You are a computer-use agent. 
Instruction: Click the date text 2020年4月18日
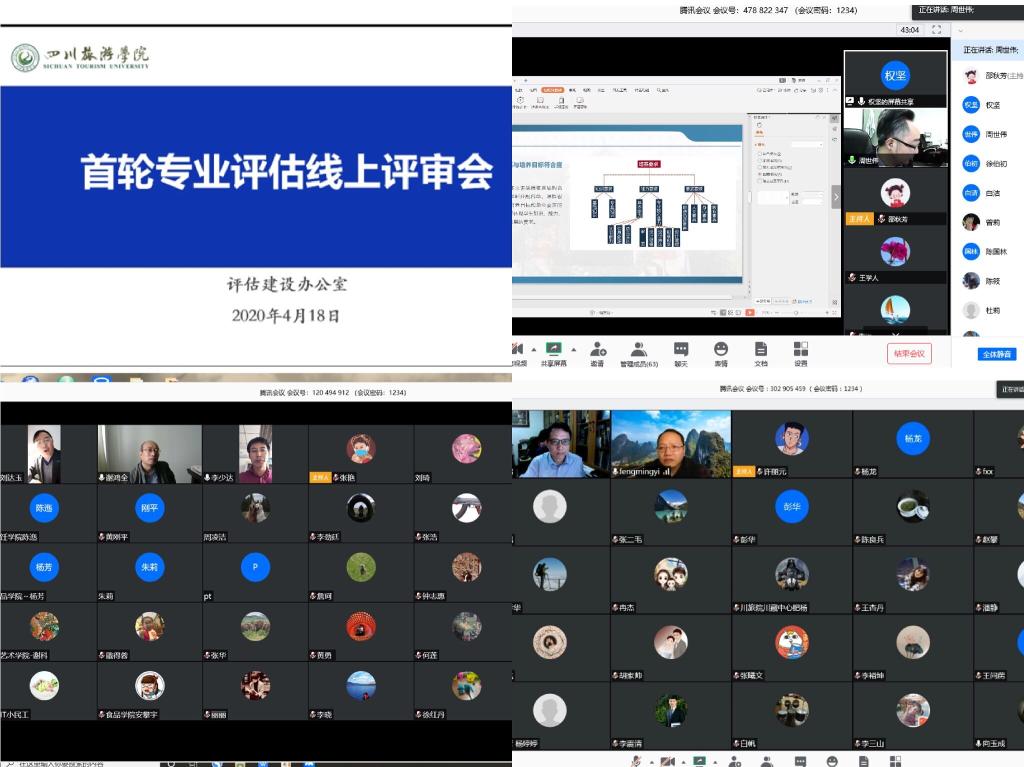285,316
